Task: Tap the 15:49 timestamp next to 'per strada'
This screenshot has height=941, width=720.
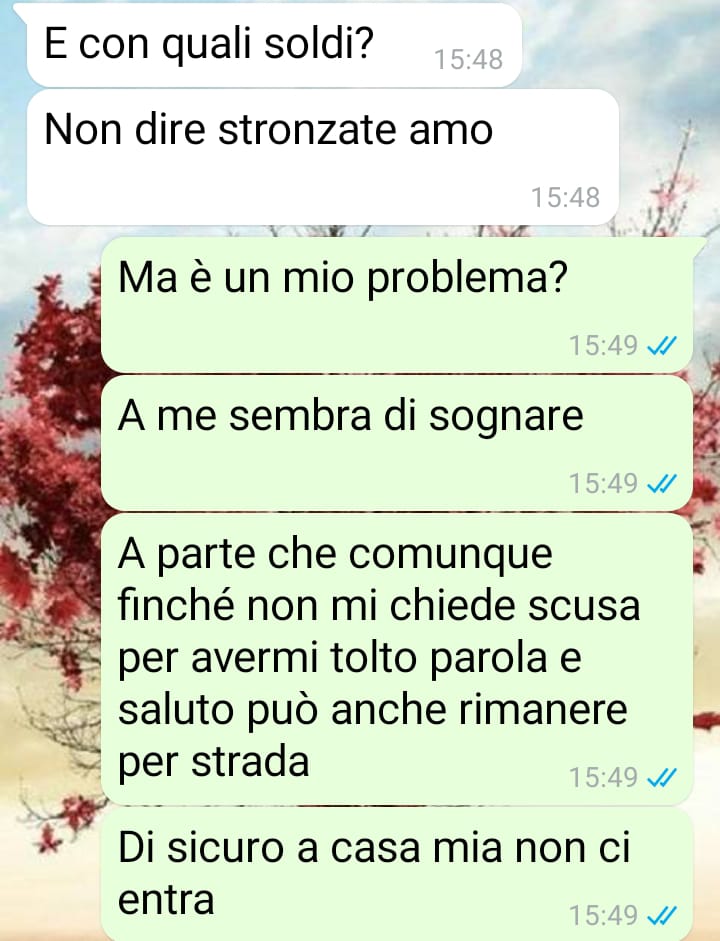Action: (x=603, y=778)
